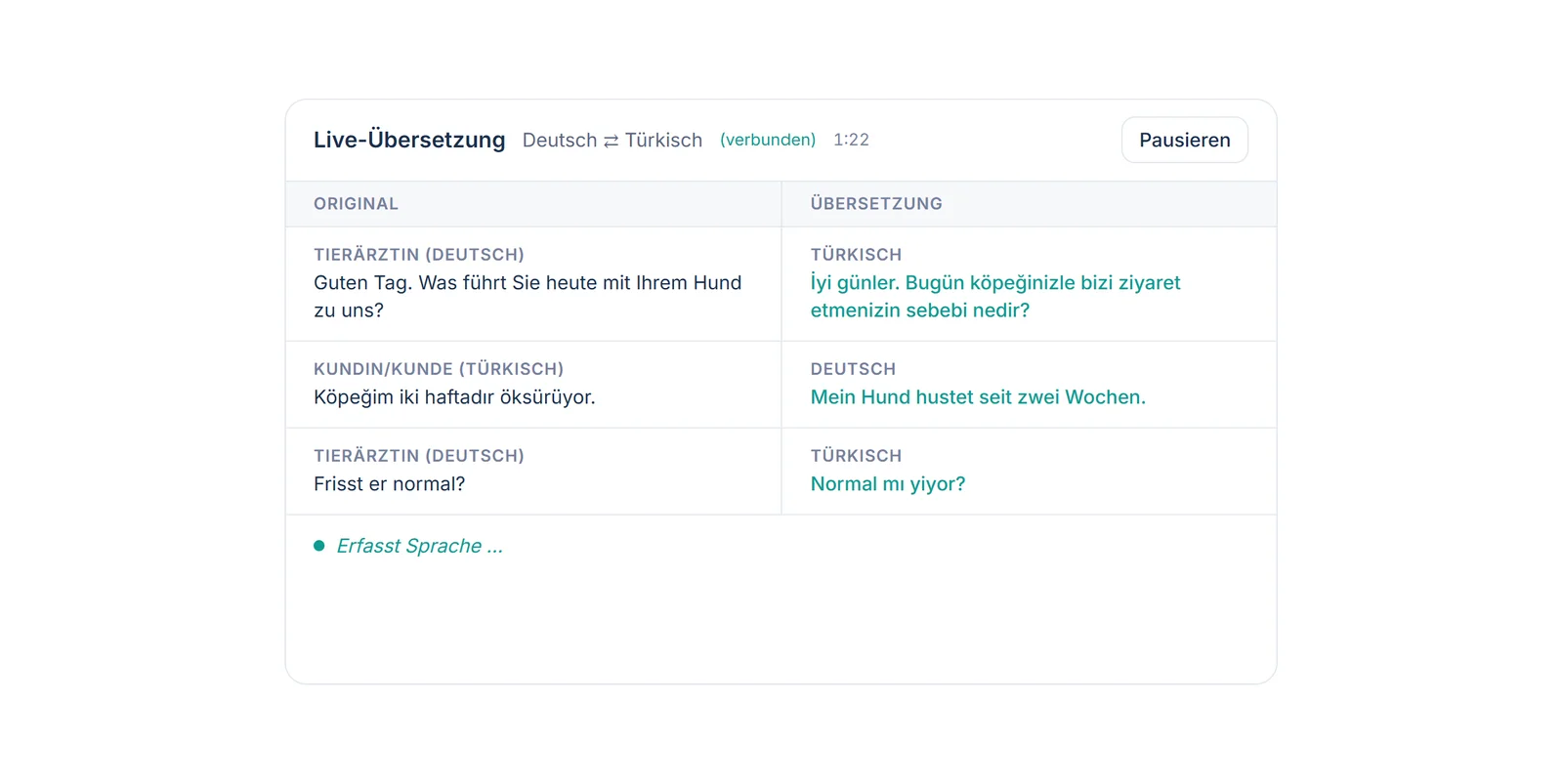1563x784 pixels.
Task: Select the translation "Mein Hund hustet seit zwei Wochen."
Action: [x=978, y=397]
